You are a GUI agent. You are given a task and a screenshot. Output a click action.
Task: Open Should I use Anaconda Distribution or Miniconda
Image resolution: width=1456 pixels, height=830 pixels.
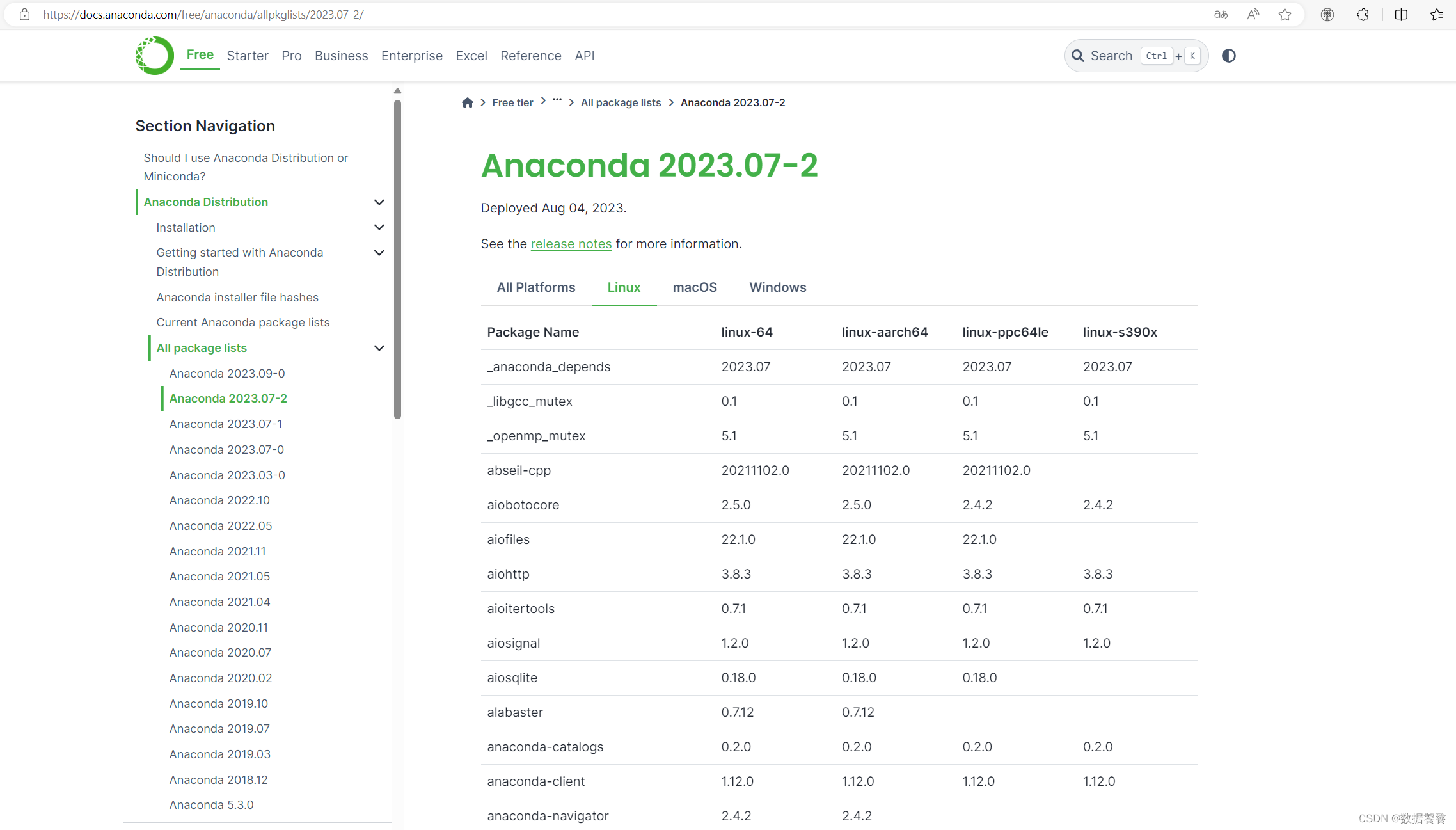246,167
